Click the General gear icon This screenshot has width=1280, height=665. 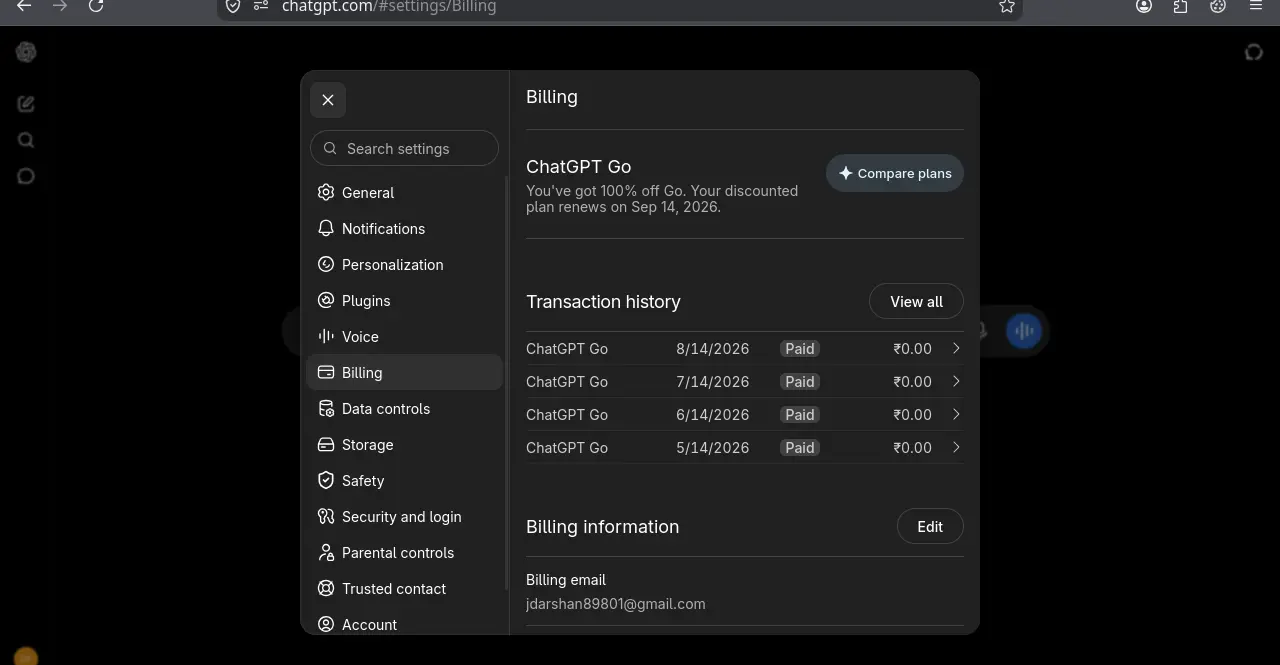pyautogui.click(x=325, y=192)
